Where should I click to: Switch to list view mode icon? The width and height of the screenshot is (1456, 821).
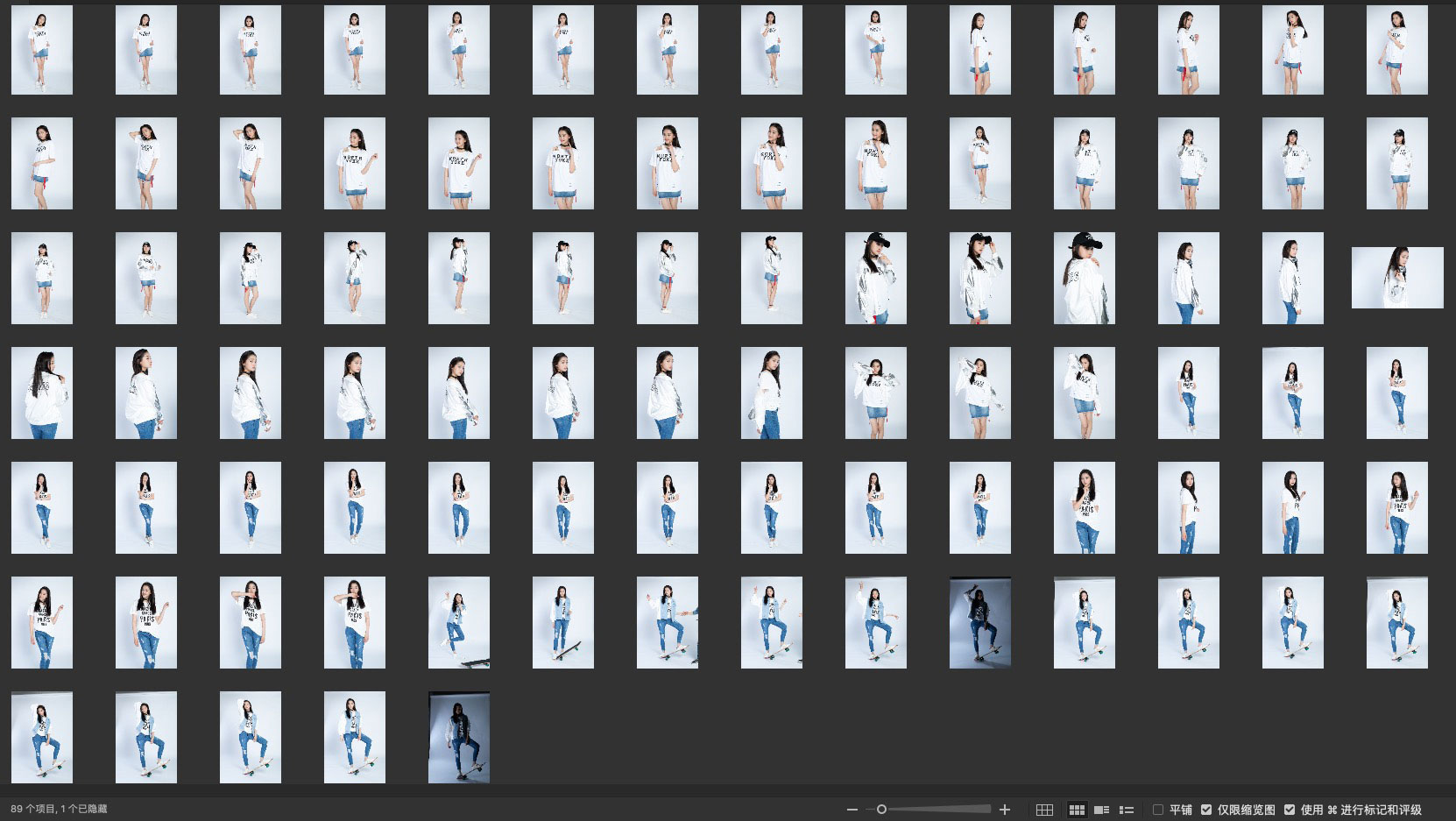(x=1127, y=810)
